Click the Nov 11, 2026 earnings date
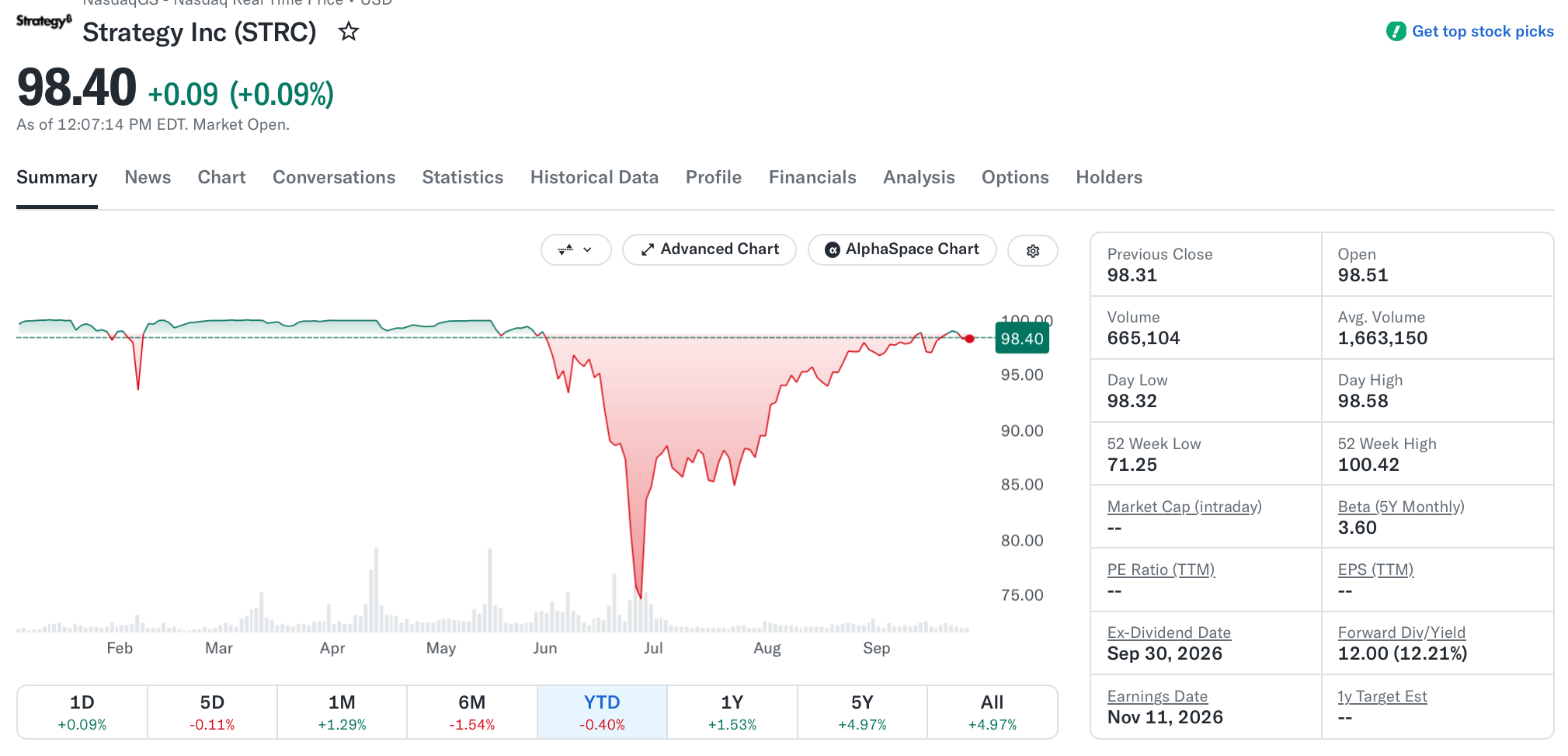Screen dimensions: 1568x756 [1165, 717]
